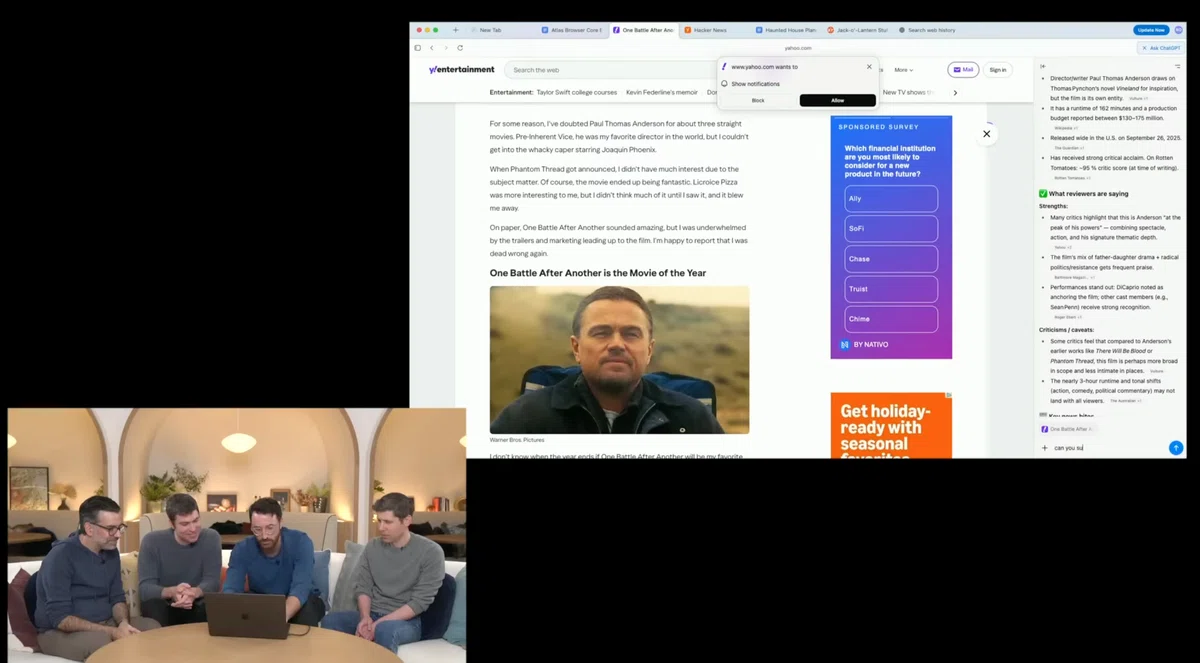Go back to the previous page

(432, 47)
